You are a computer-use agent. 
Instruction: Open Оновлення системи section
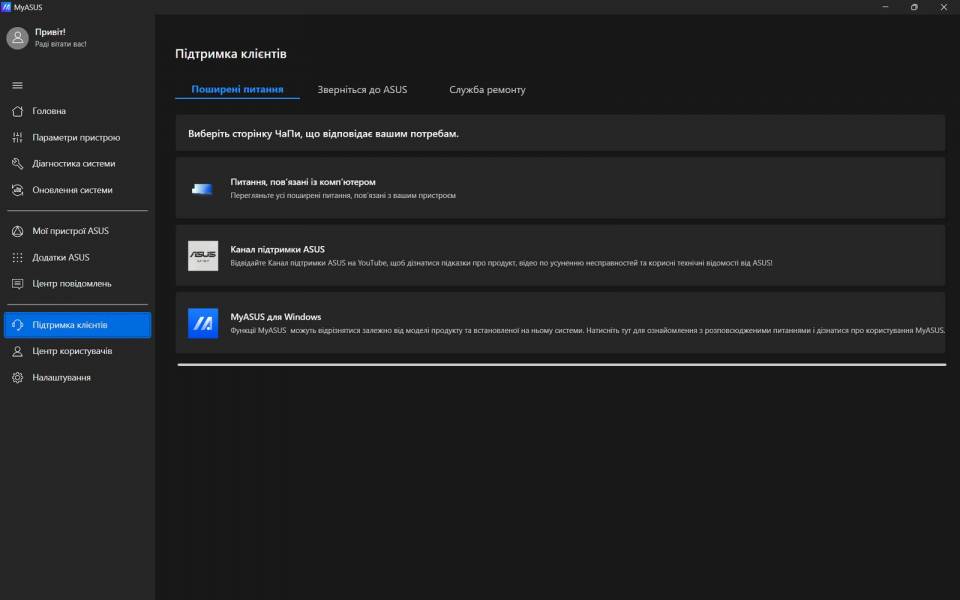(77, 190)
